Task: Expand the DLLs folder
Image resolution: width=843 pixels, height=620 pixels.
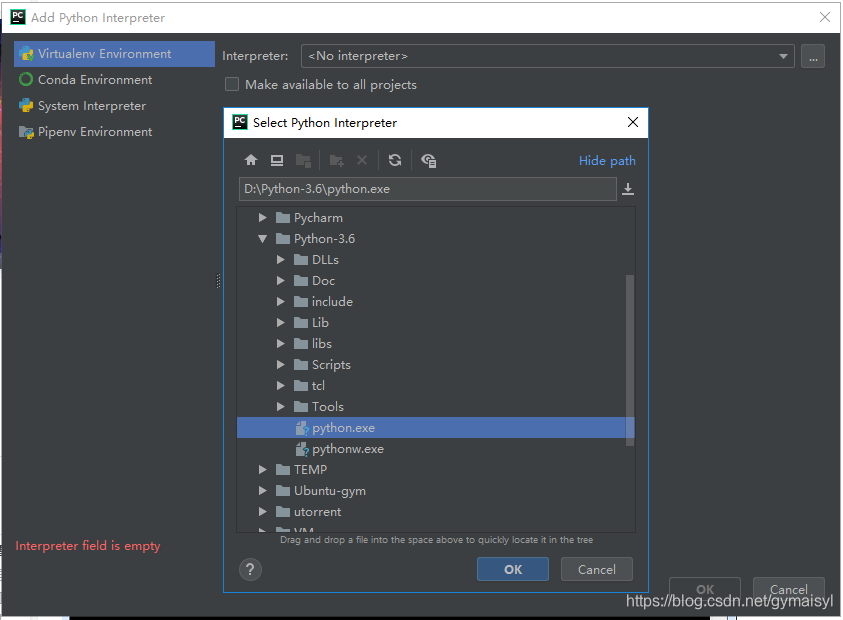Action: point(280,259)
